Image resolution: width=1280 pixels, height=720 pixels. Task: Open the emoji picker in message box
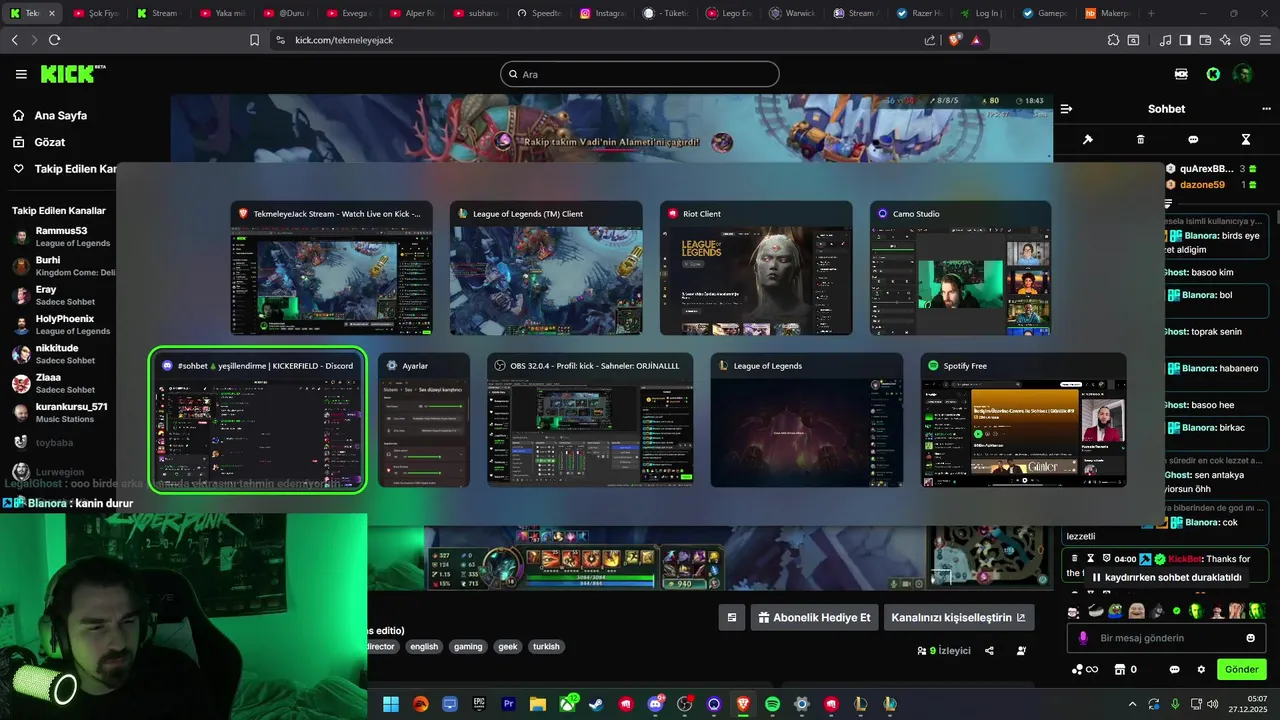coord(1250,638)
